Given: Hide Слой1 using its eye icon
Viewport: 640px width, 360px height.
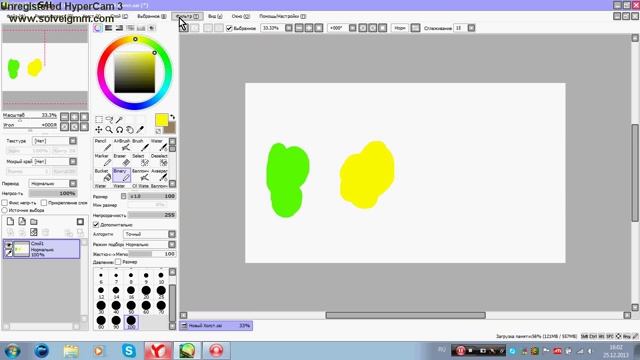Looking at the screenshot, I should [9, 245].
